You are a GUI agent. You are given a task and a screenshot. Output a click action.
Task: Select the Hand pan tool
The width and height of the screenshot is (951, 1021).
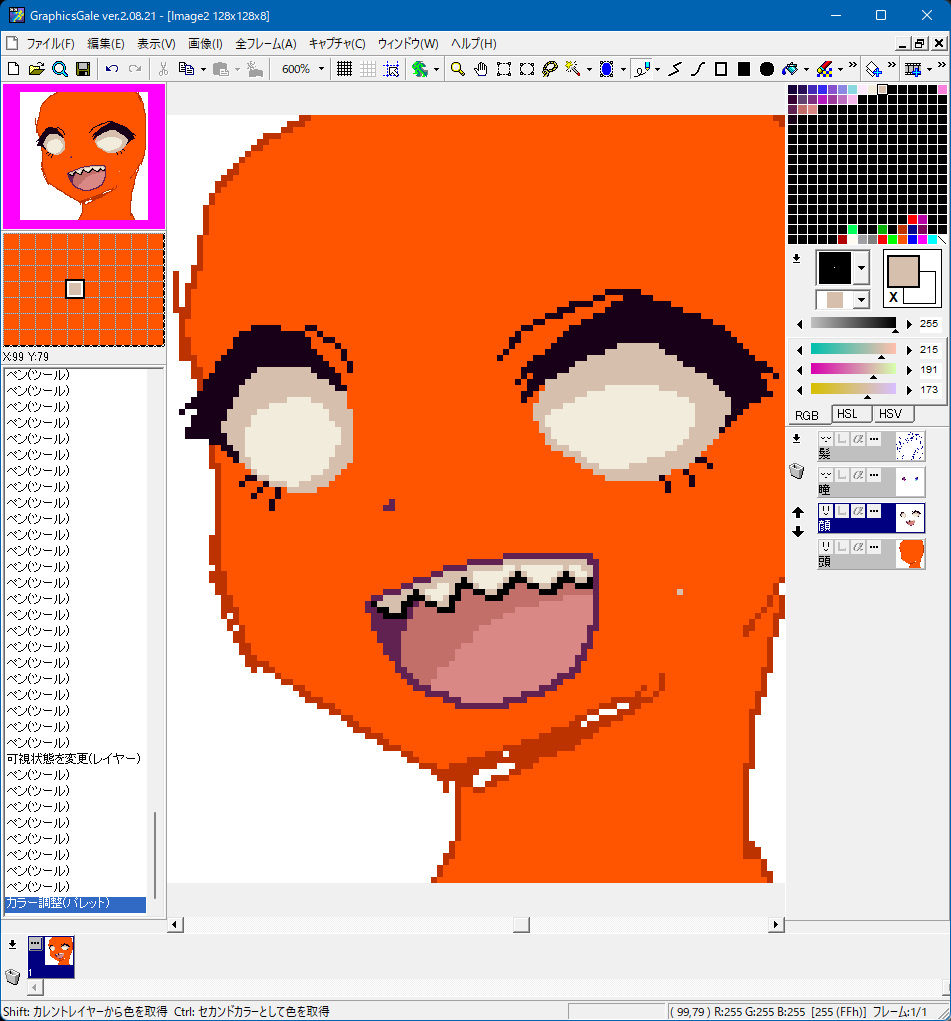click(x=481, y=69)
